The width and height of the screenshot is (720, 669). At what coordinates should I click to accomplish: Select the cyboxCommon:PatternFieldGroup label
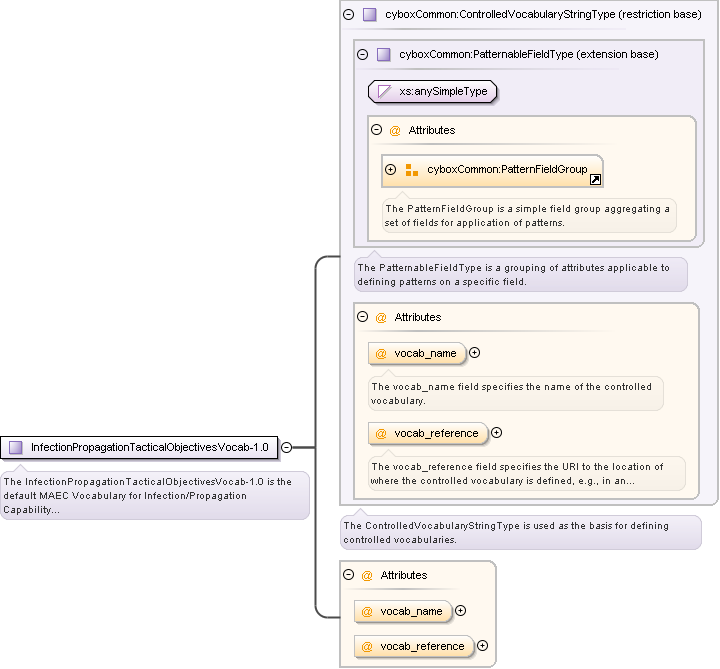(x=507, y=170)
